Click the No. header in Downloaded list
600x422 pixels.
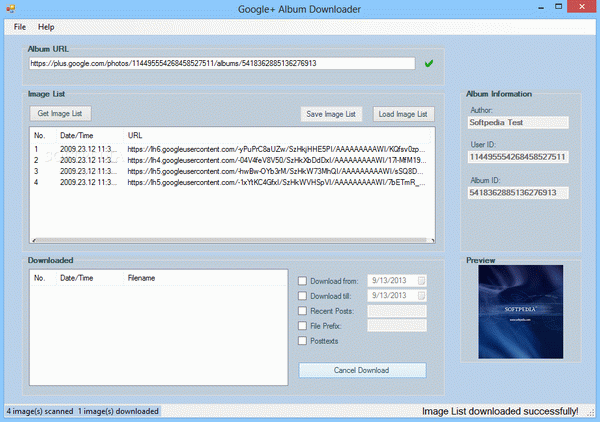(x=43, y=278)
